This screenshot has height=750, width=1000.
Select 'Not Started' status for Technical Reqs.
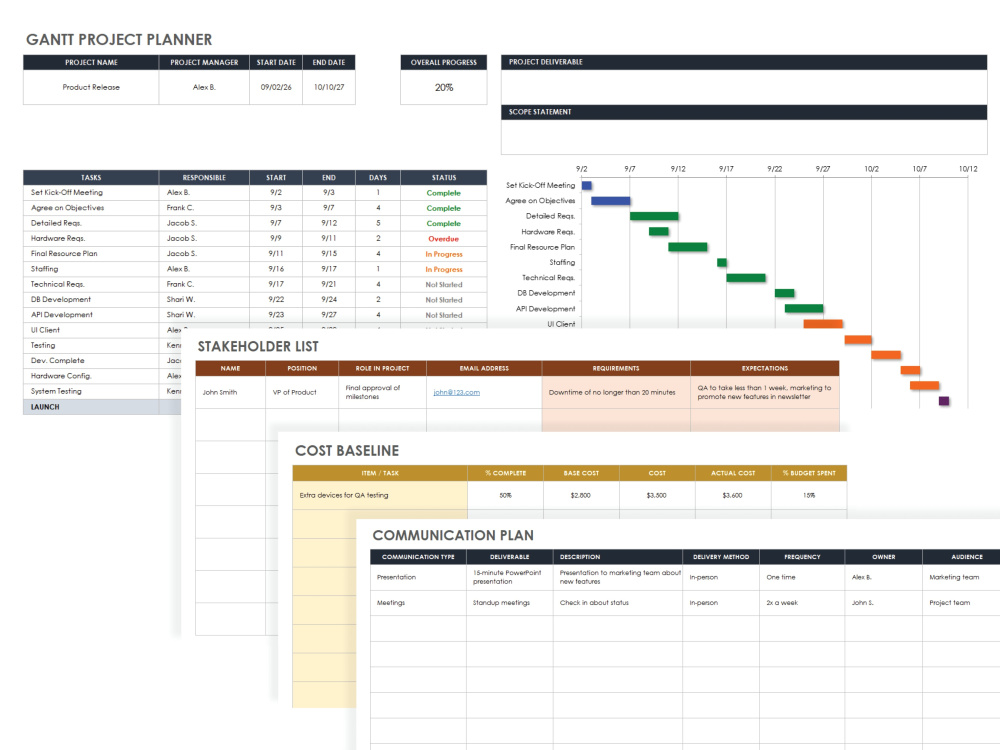(444, 284)
